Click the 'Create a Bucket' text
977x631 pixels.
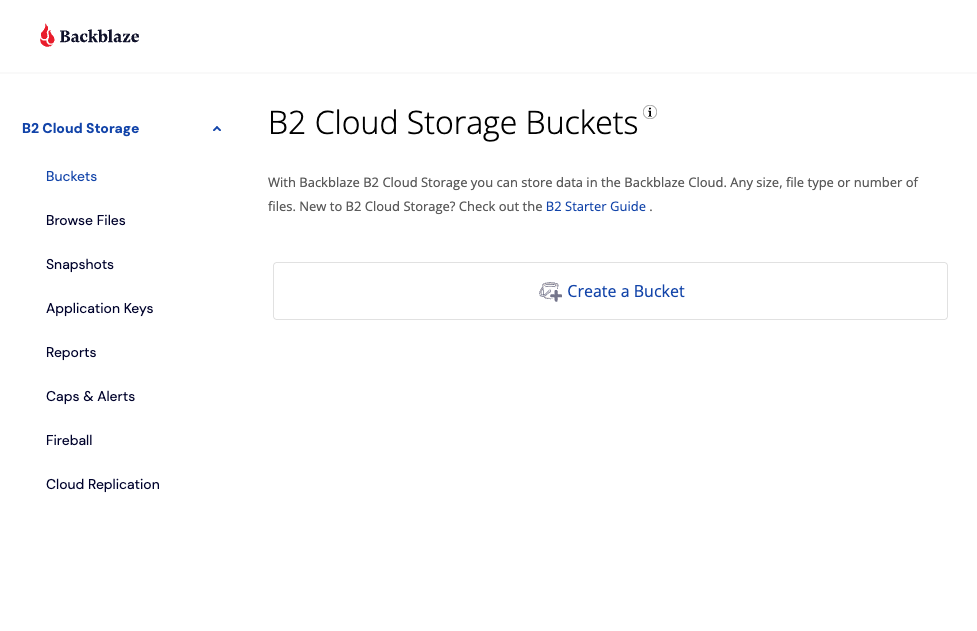click(x=626, y=291)
